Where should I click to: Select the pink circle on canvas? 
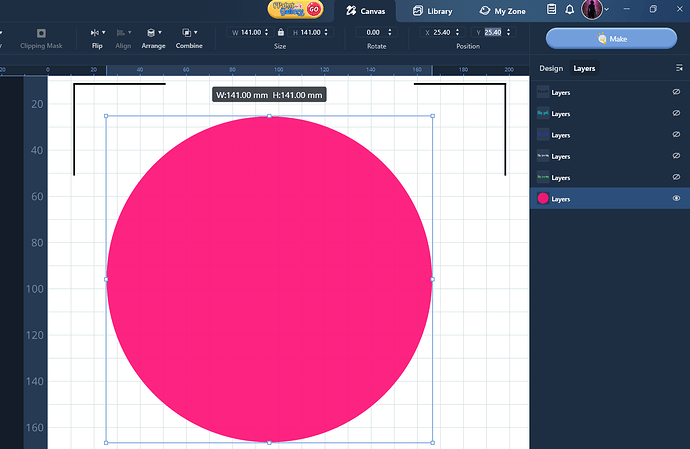pyautogui.click(x=269, y=279)
